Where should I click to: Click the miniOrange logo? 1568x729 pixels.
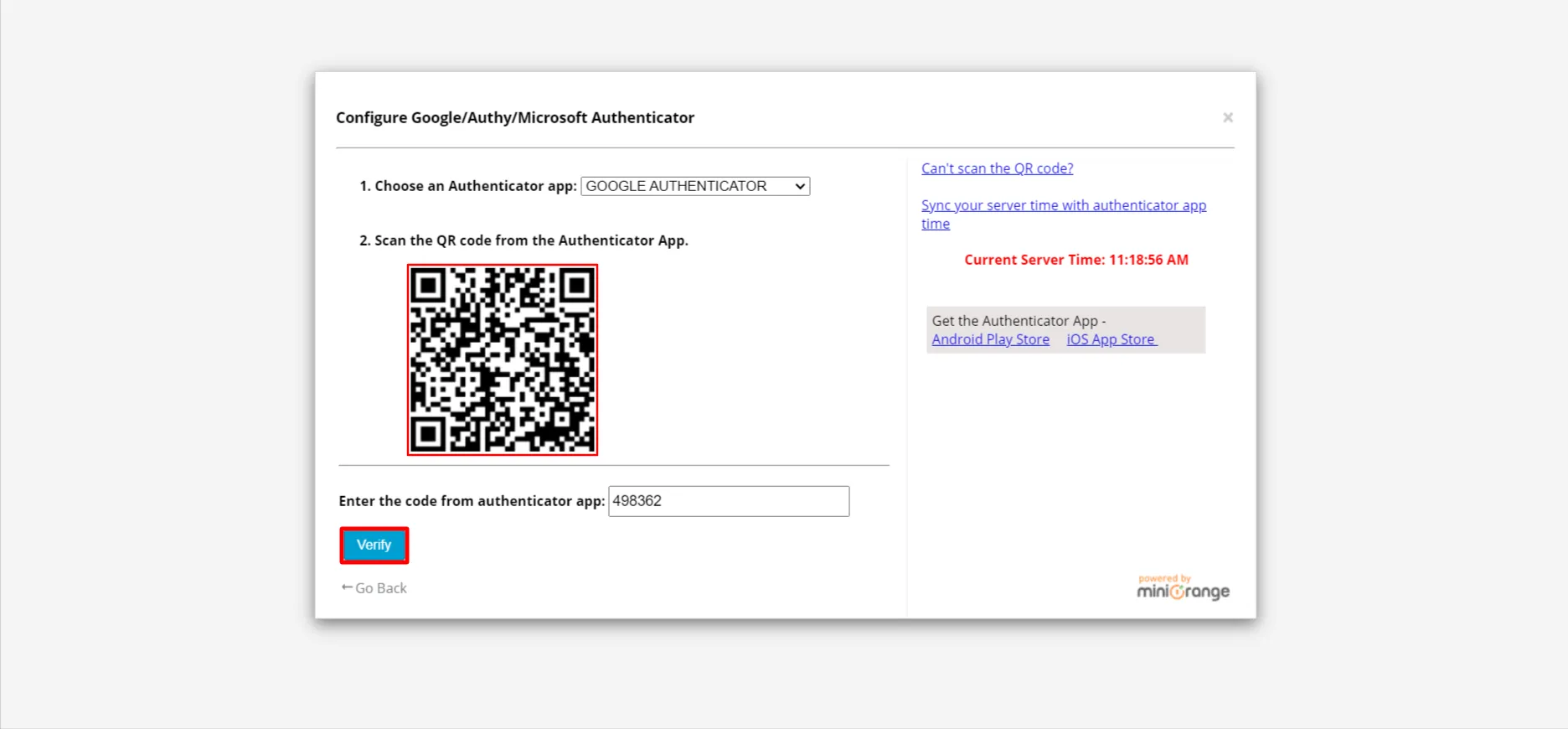(x=1183, y=587)
